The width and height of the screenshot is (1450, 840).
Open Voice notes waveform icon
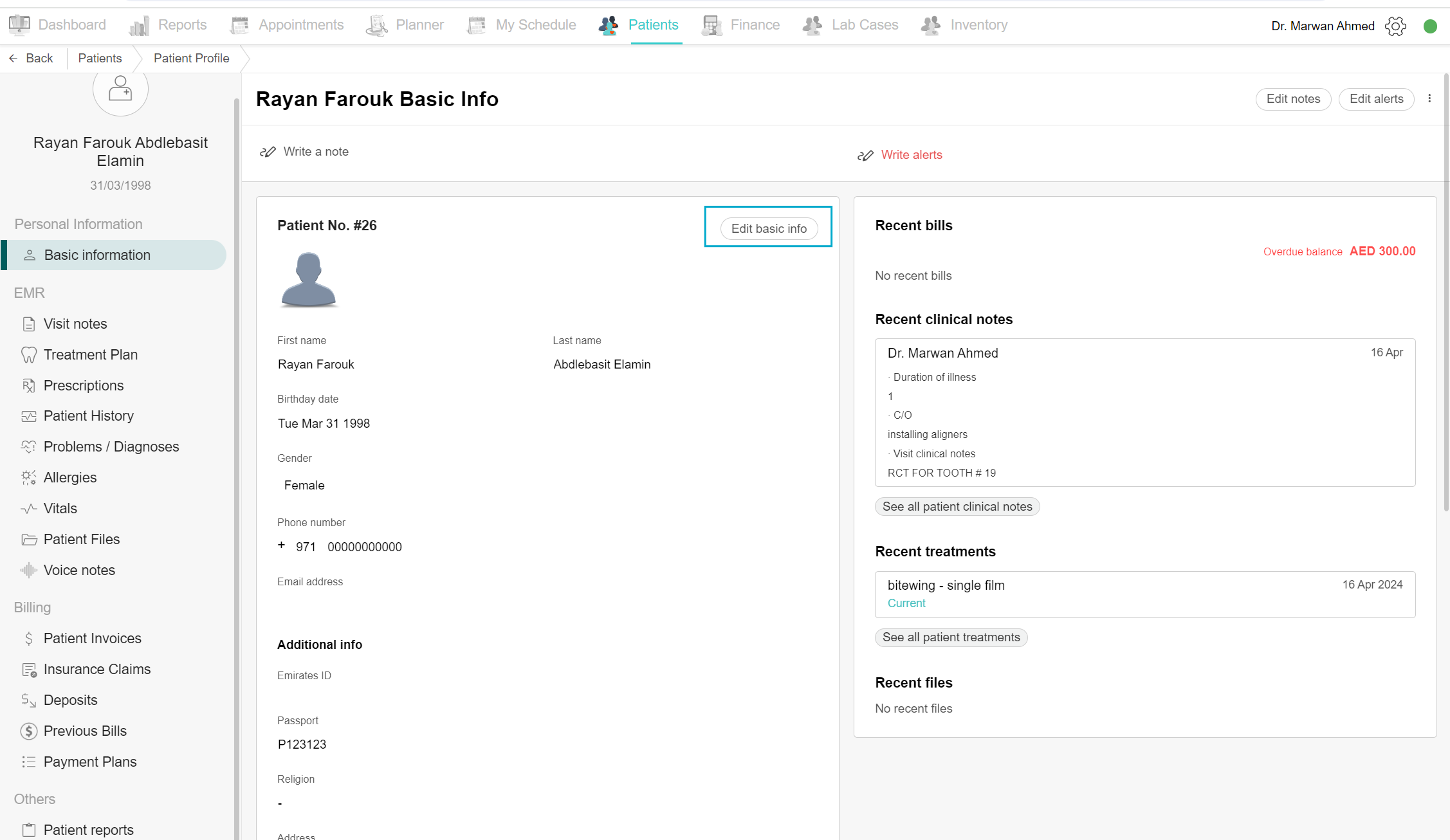(x=28, y=571)
